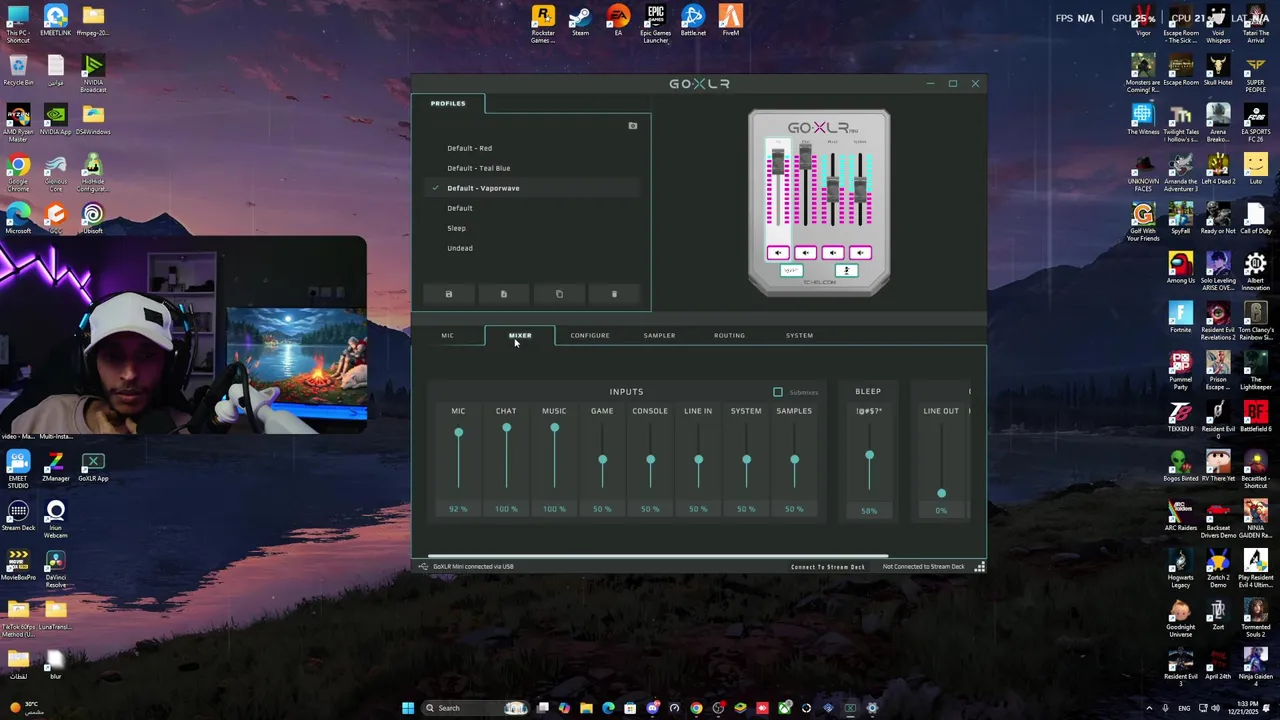
Task: Click the GoXLR Mini connected via USB status text
Action: click(473, 567)
